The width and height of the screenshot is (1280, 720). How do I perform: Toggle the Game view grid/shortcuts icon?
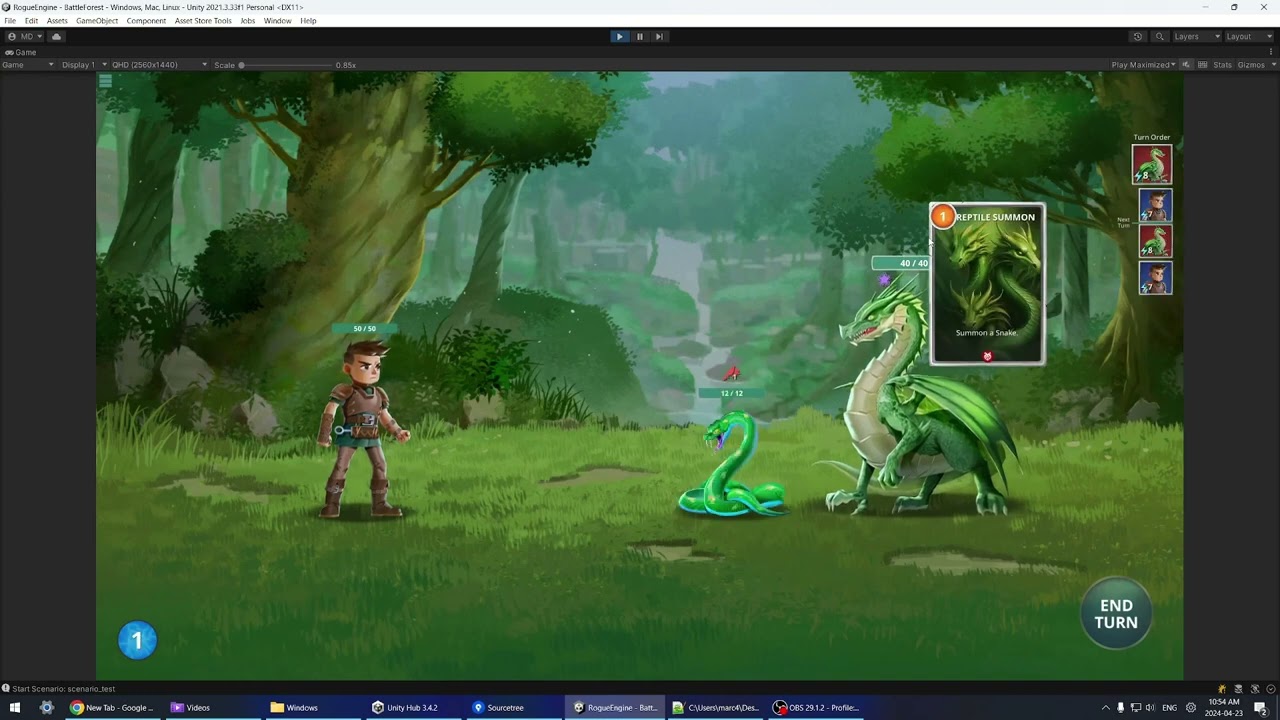point(1201,65)
